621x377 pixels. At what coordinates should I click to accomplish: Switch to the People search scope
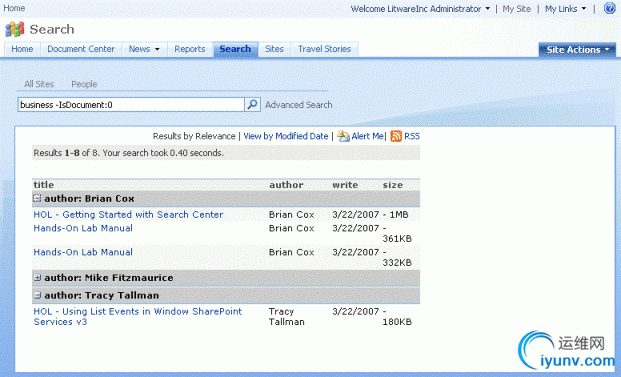pyautogui.click(x=84, y=84)
